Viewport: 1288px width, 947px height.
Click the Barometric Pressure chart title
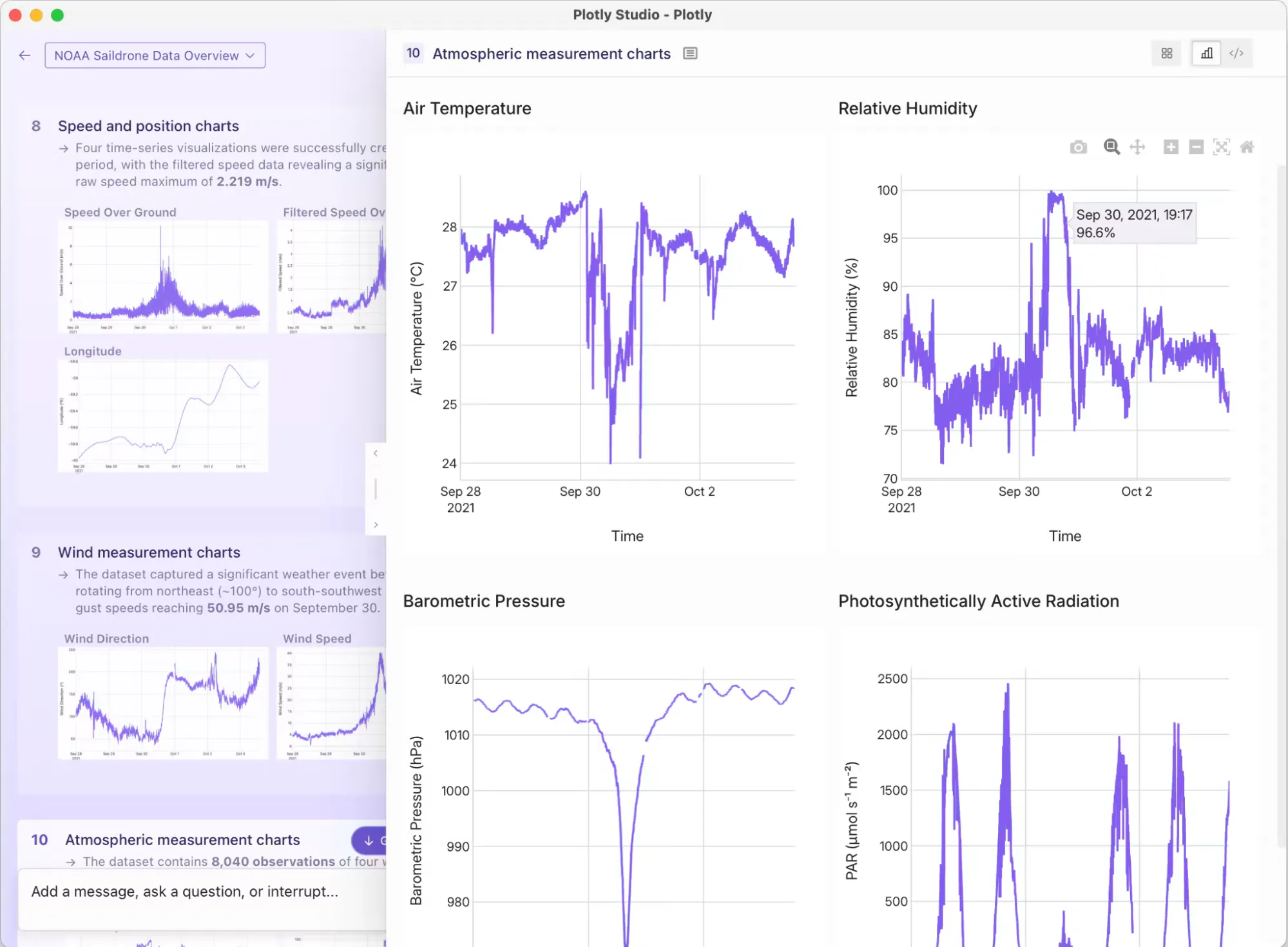tap(484, 601)
